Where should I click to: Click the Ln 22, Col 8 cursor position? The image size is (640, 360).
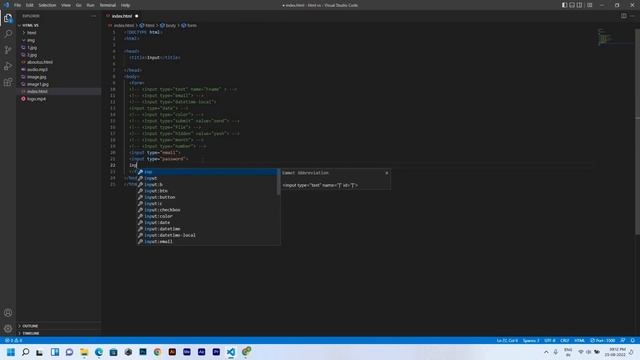(x=507, y=340)
